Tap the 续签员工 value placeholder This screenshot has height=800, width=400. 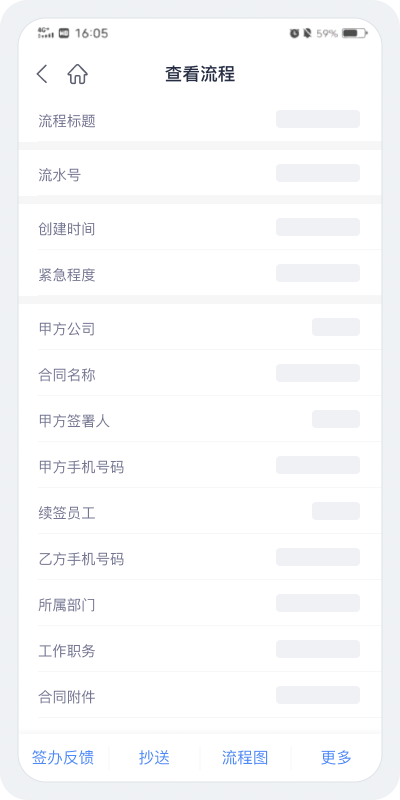click(336, 511)
